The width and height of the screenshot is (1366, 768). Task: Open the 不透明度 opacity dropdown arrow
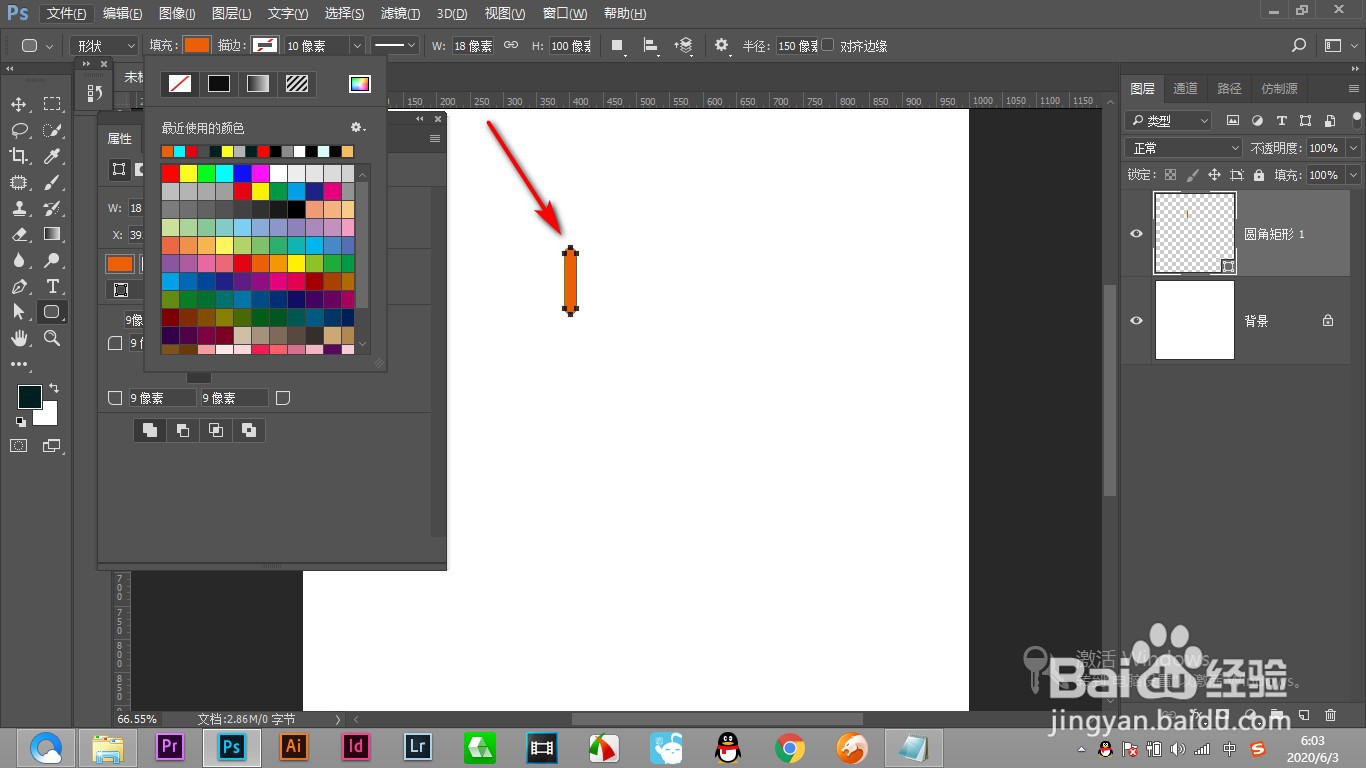1353,148
